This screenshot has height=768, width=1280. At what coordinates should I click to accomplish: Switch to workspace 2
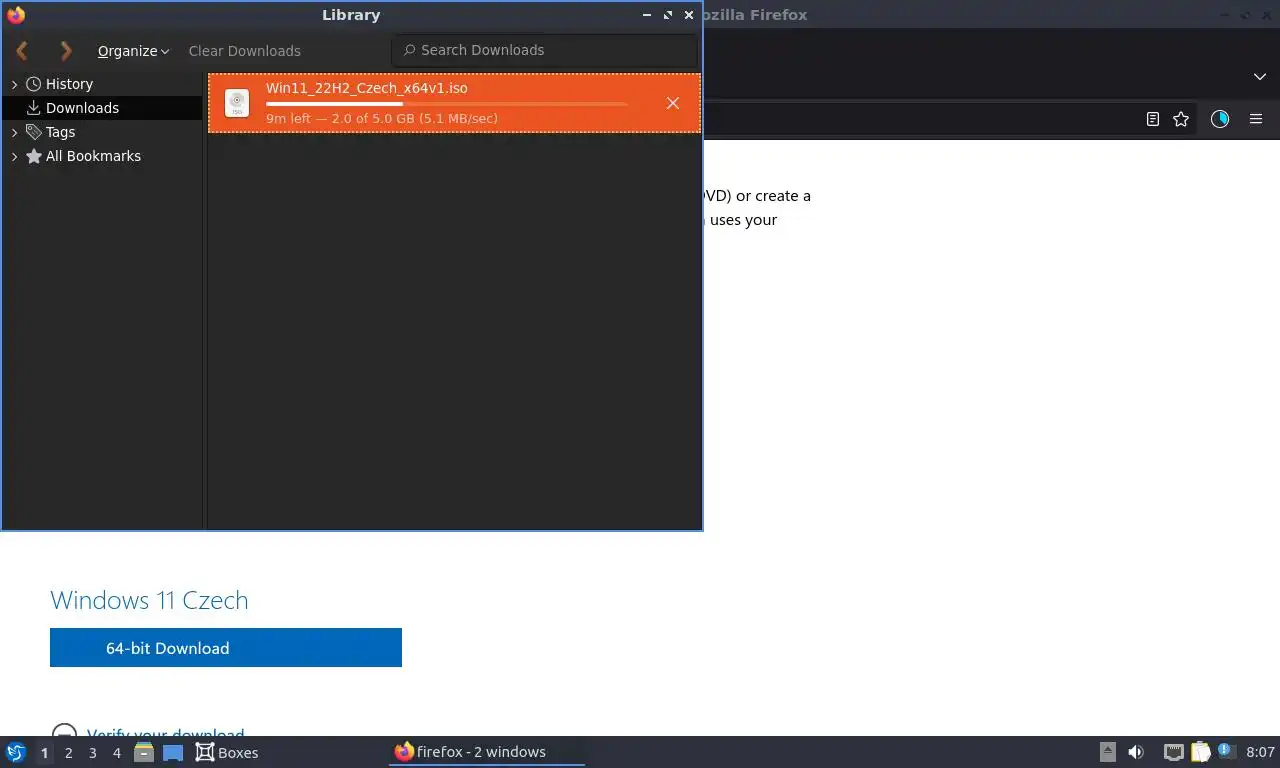(69, 753)
